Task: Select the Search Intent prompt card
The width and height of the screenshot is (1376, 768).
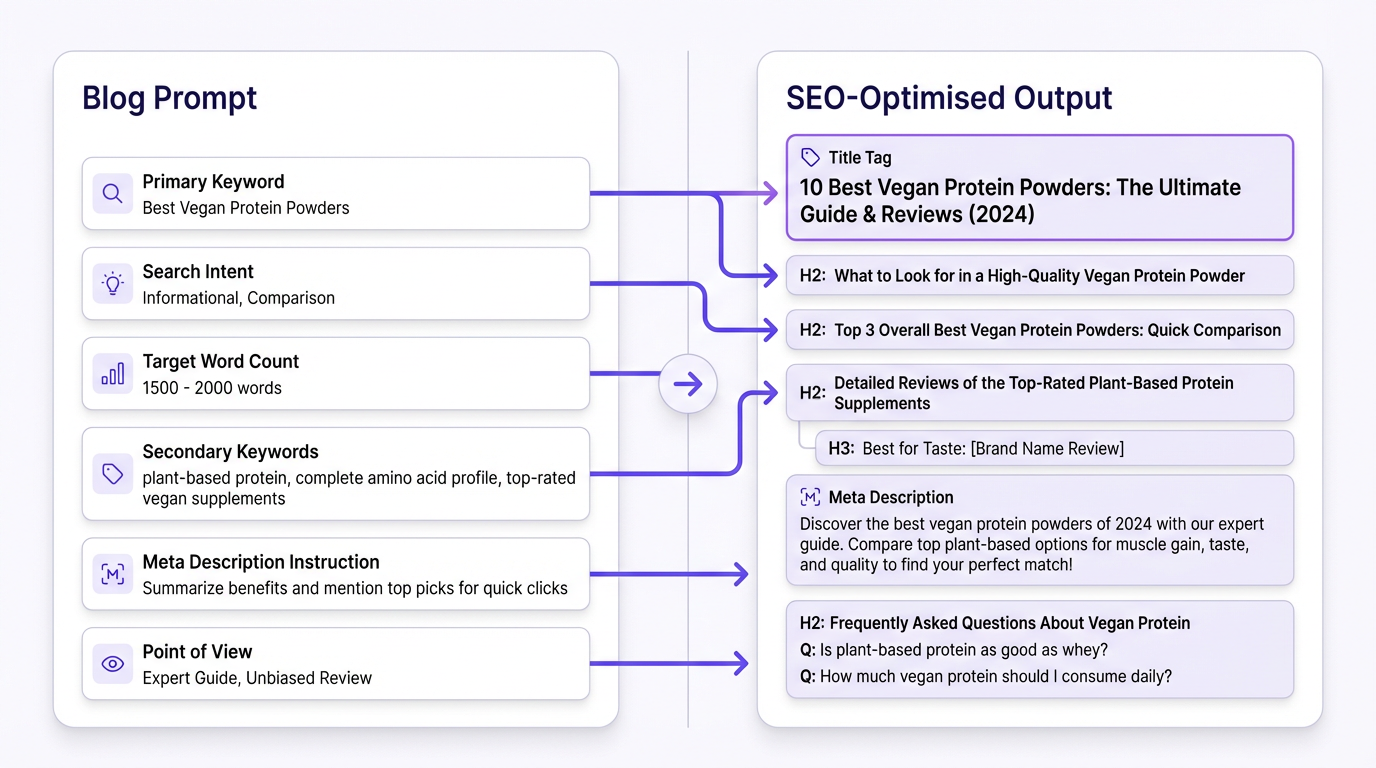Action: (x=335, y=283)
